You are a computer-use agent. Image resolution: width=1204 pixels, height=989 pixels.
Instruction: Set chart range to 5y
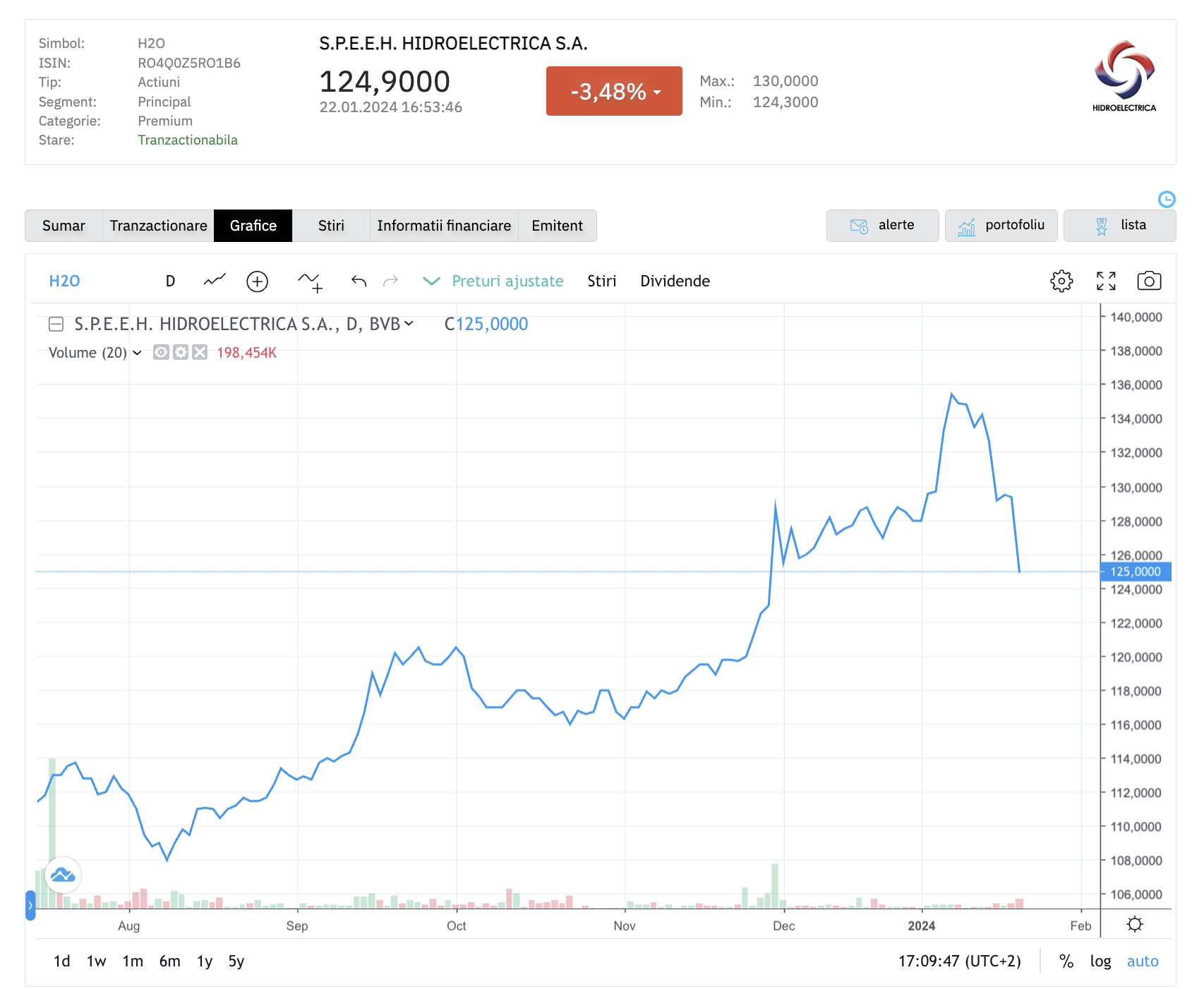pyautogui.click(x=236, y=961)
